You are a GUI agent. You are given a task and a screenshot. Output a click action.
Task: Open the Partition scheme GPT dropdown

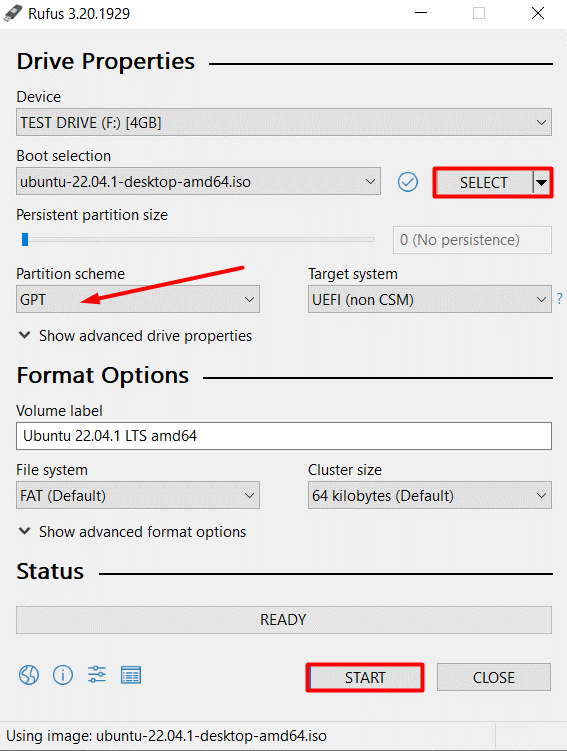(x=138, y=299)
